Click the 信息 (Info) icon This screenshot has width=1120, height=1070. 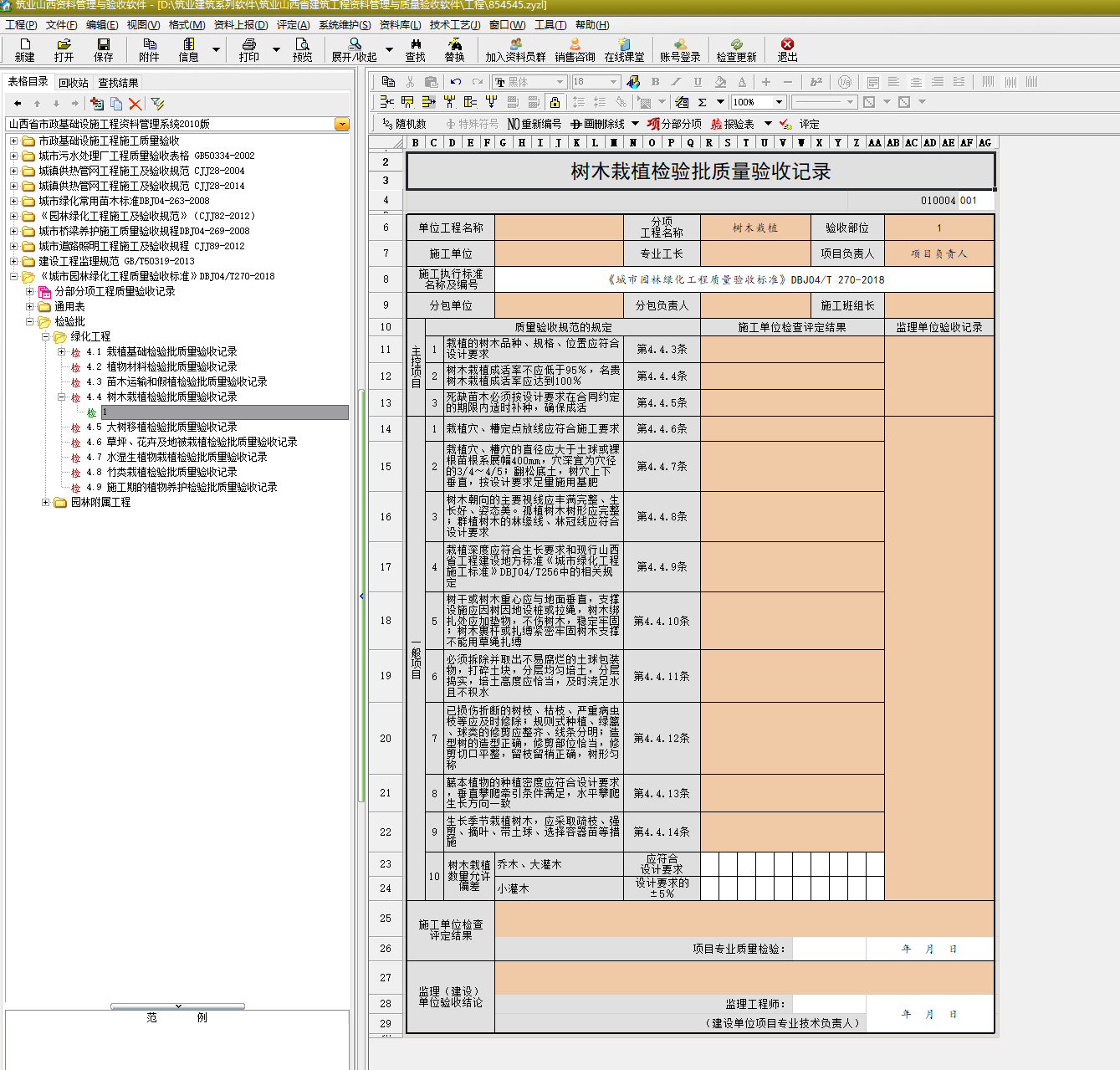click(189, 50)
